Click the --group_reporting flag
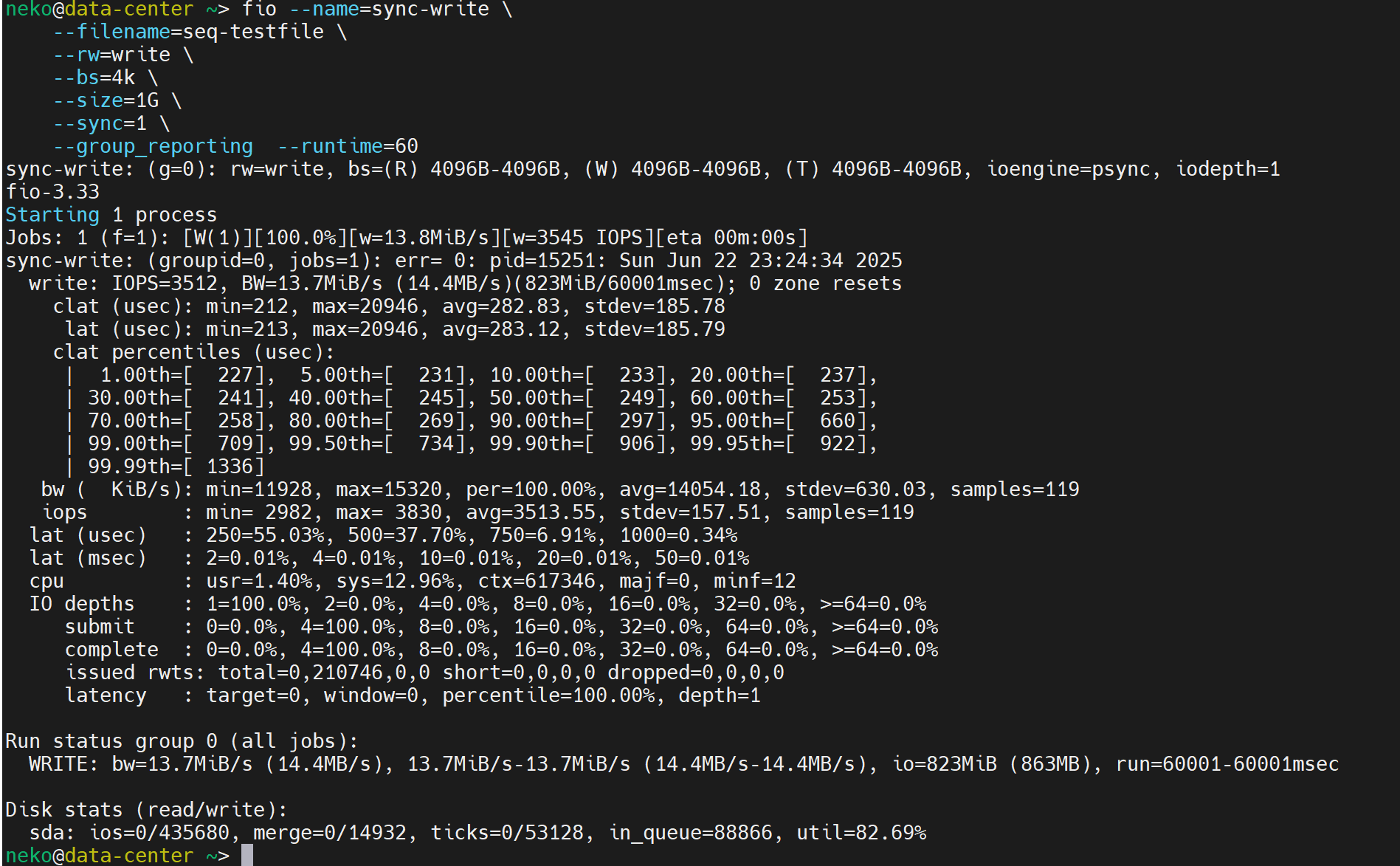Image resolution: width=1400 pixels, height=866 pixels. (x=153, y=146)
